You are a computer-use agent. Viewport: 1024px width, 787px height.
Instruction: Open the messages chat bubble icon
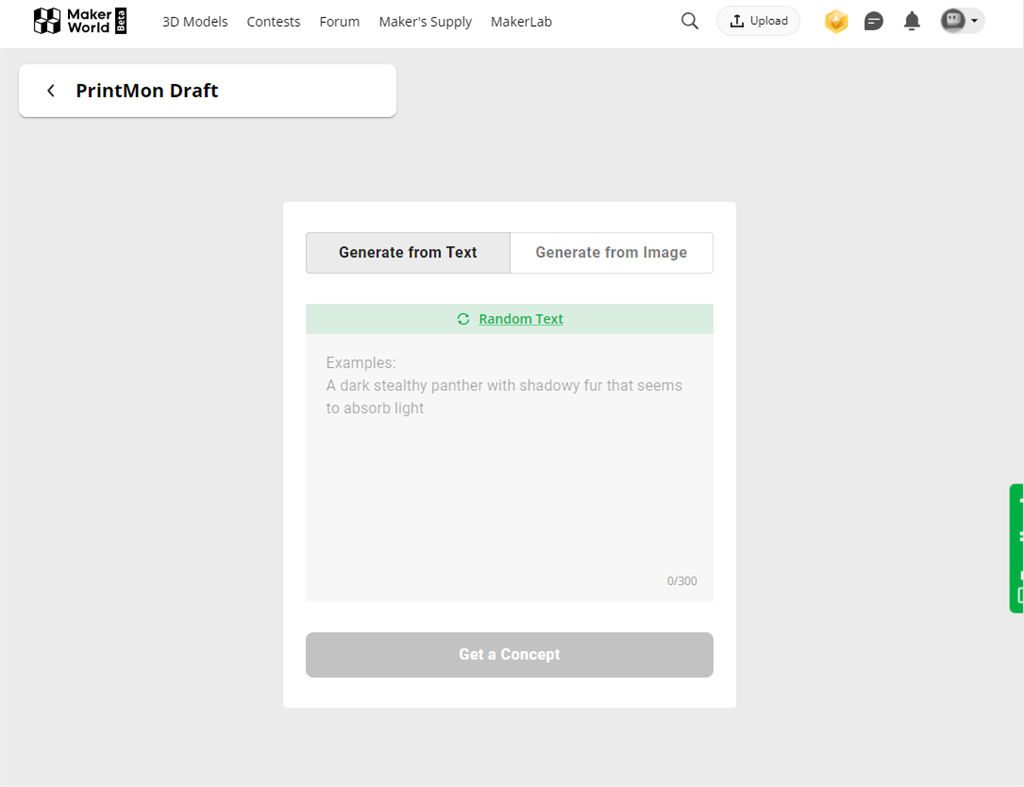874,21
